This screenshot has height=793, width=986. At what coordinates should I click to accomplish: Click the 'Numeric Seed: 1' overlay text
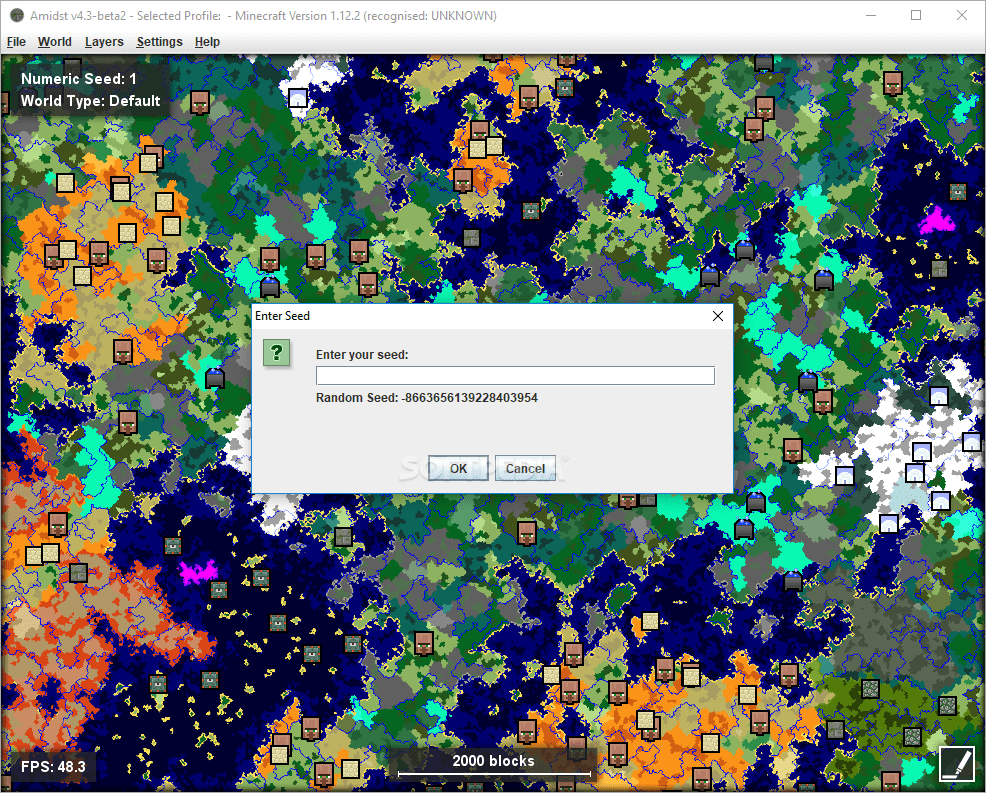pyautogui.click(x=79, y=79)
